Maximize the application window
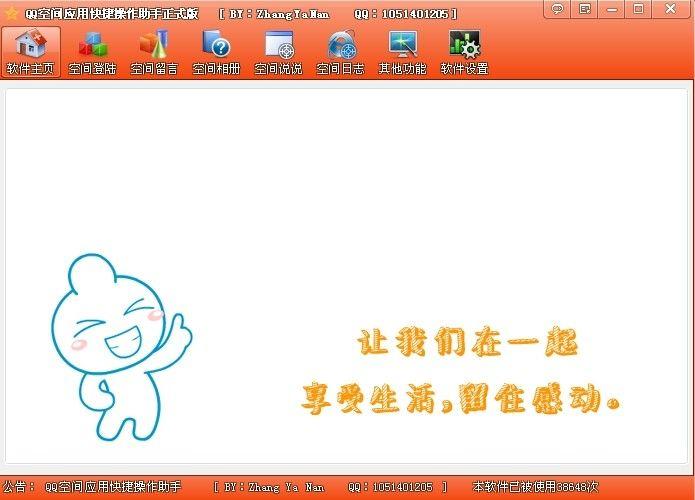Image resolution: width=695 pixels, height=500 pixels. [x=639, y=9]
